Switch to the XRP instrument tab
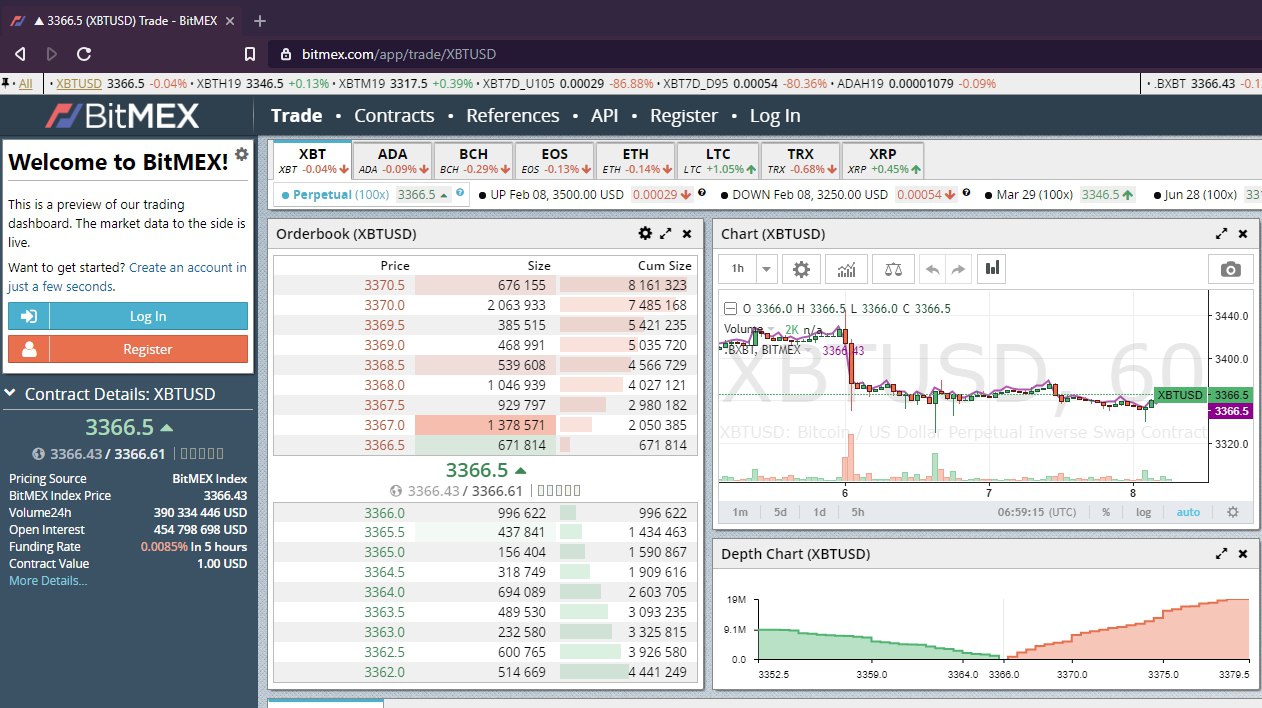 pyautogui.click(x=882, y=160)
